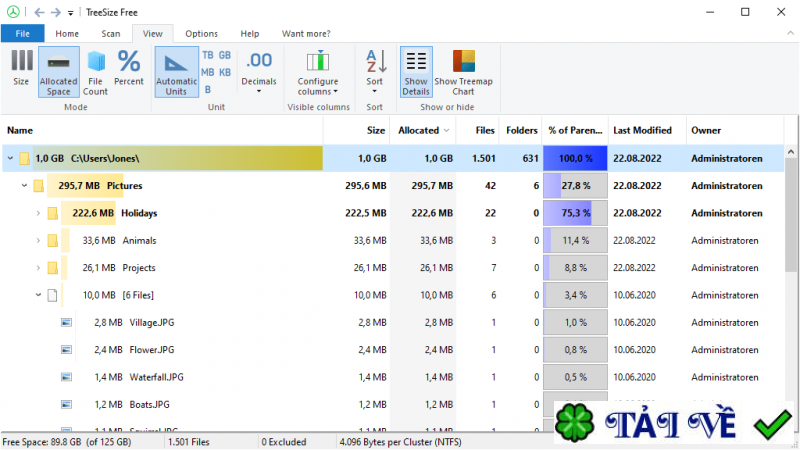Collapse the C:\Users\Jones\ root node
The height and width of the screenshot is (450, 800).
pyautogui.click(x=10, y=158)
